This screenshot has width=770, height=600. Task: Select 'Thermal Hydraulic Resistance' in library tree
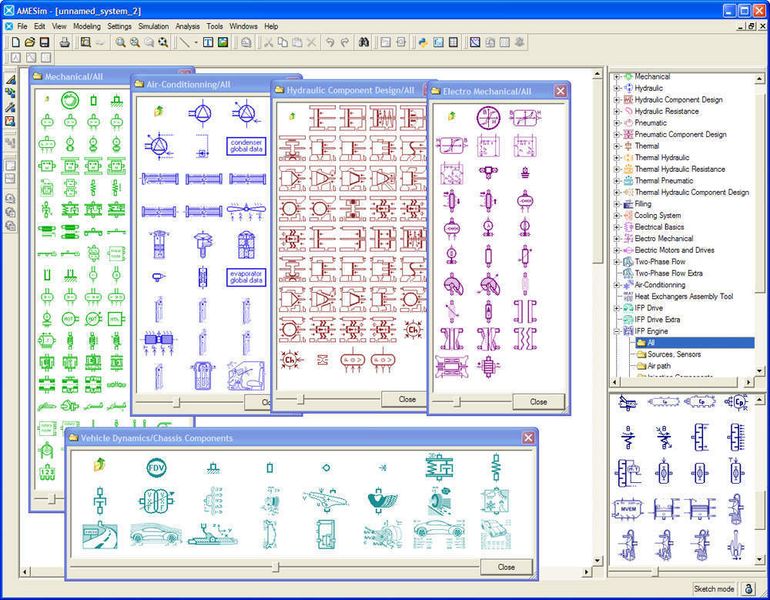[680, 169]
